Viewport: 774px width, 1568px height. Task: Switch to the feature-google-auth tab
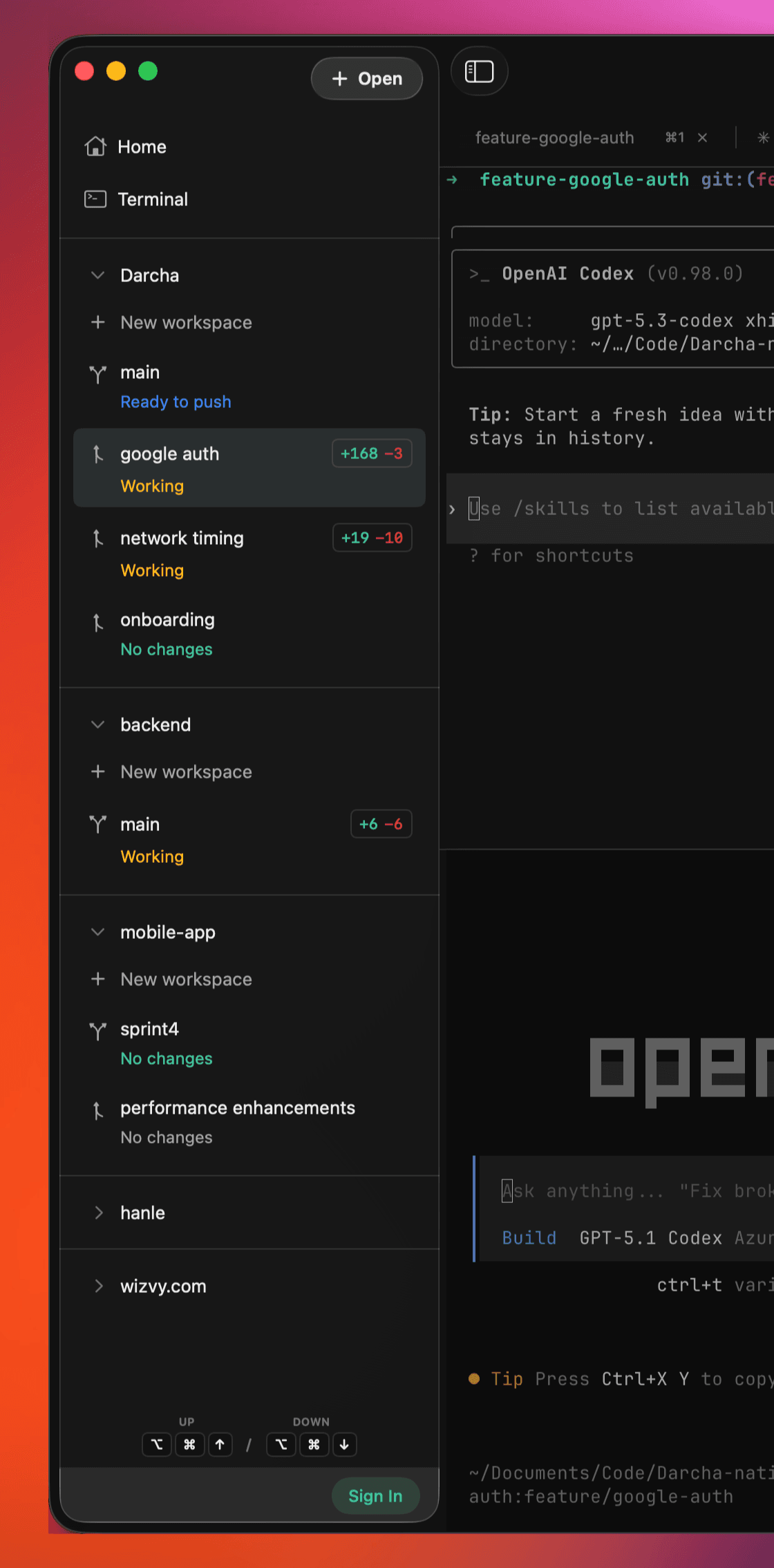click(x=554, y=138)
